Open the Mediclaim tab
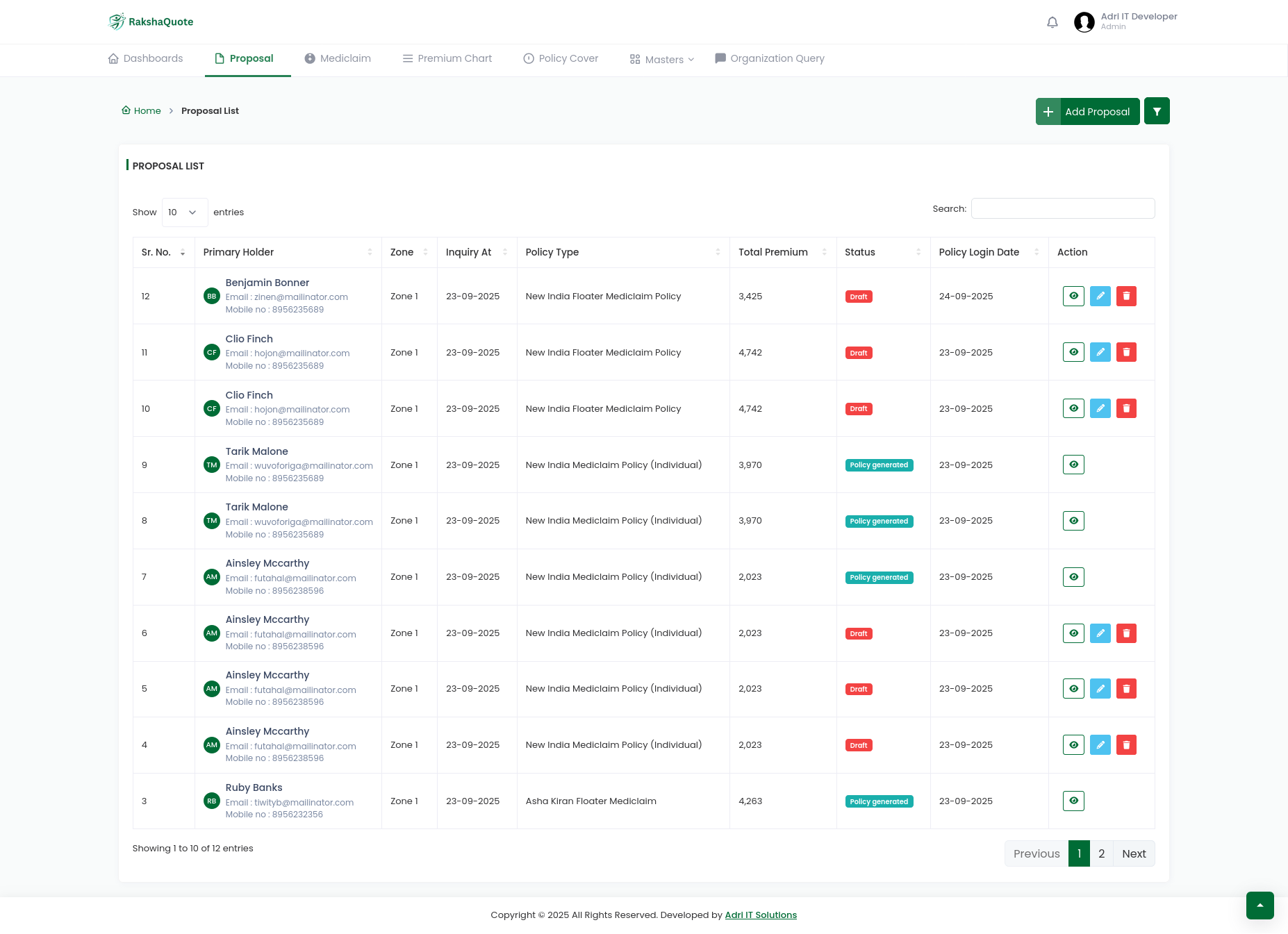The height and width of the screenshot is (934, 1288). point(338,58)
